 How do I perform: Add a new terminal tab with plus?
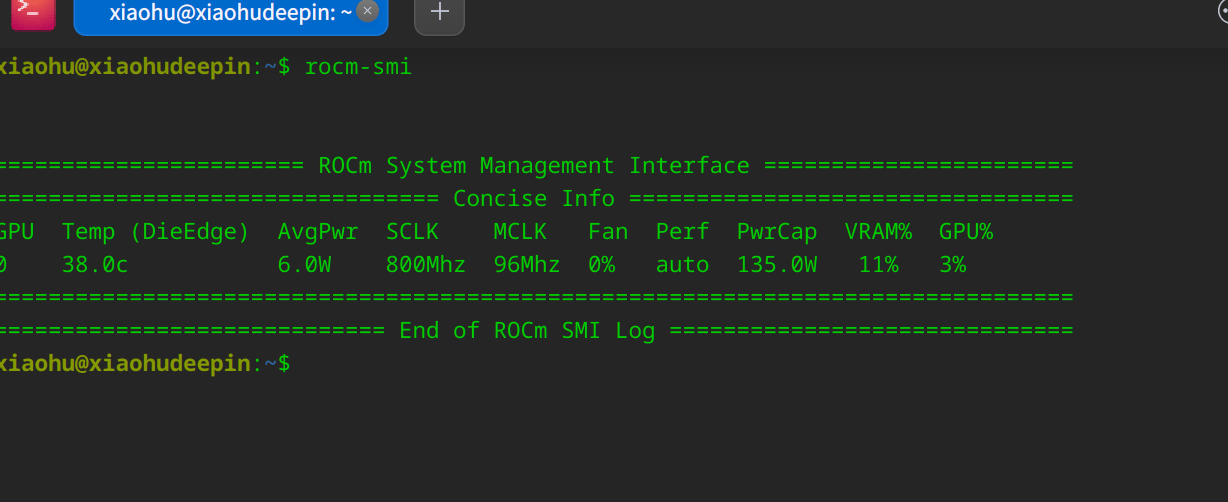(x=439, y=14)
